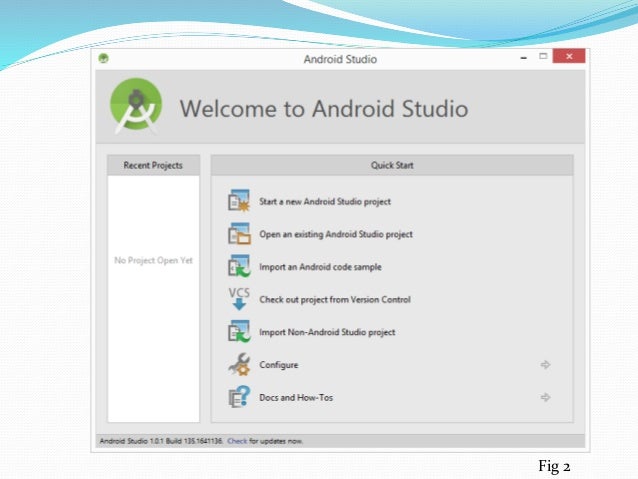Click the small Android Studio title bar icon
638x479 pixels.
point(104,58)
